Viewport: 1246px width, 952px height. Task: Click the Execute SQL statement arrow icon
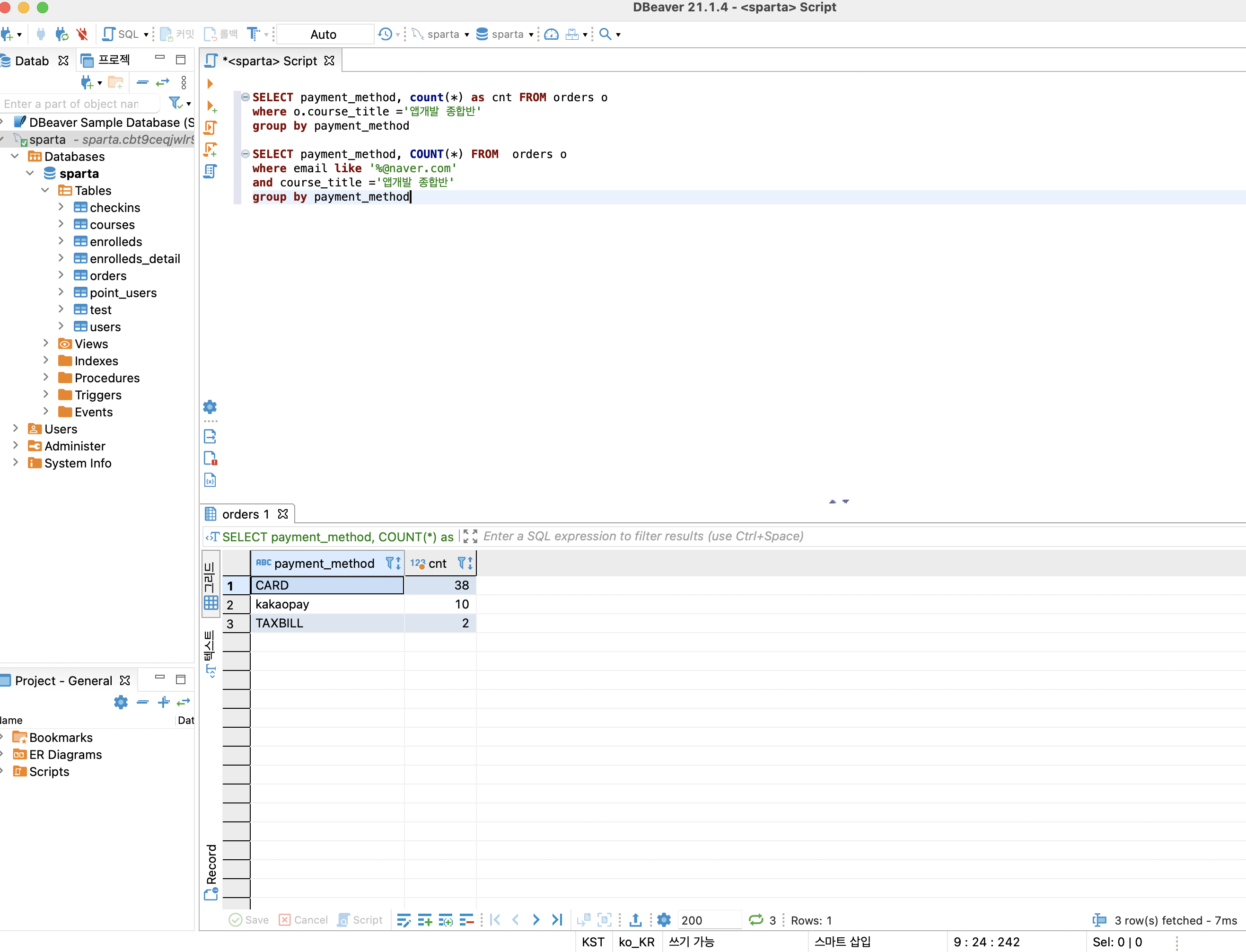point(210,84)
